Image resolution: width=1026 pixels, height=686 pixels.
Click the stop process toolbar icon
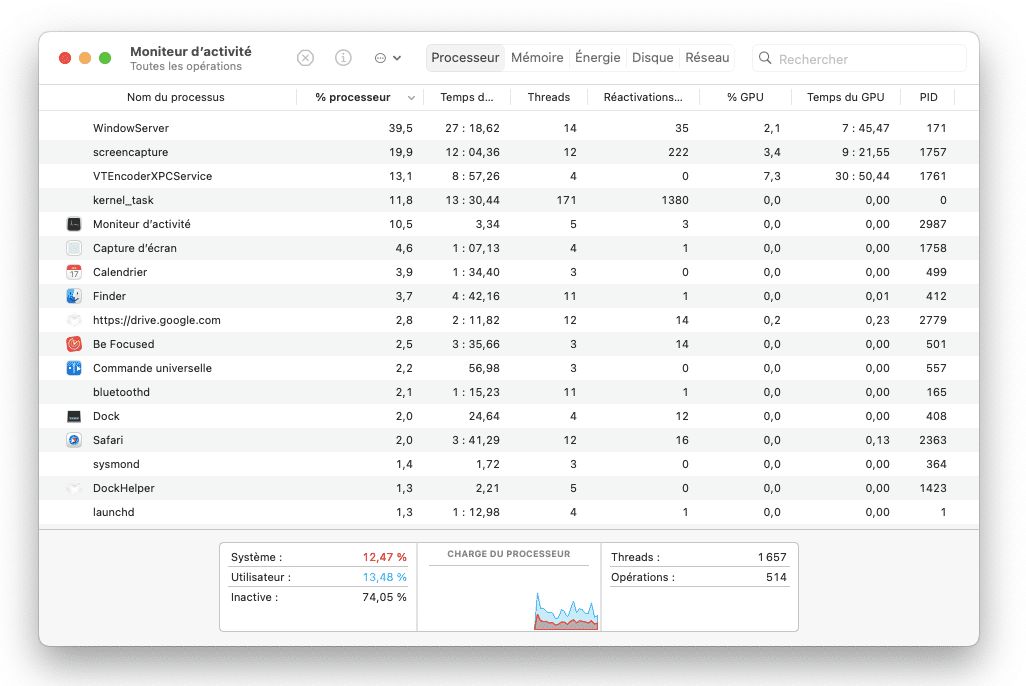(305, 58)
